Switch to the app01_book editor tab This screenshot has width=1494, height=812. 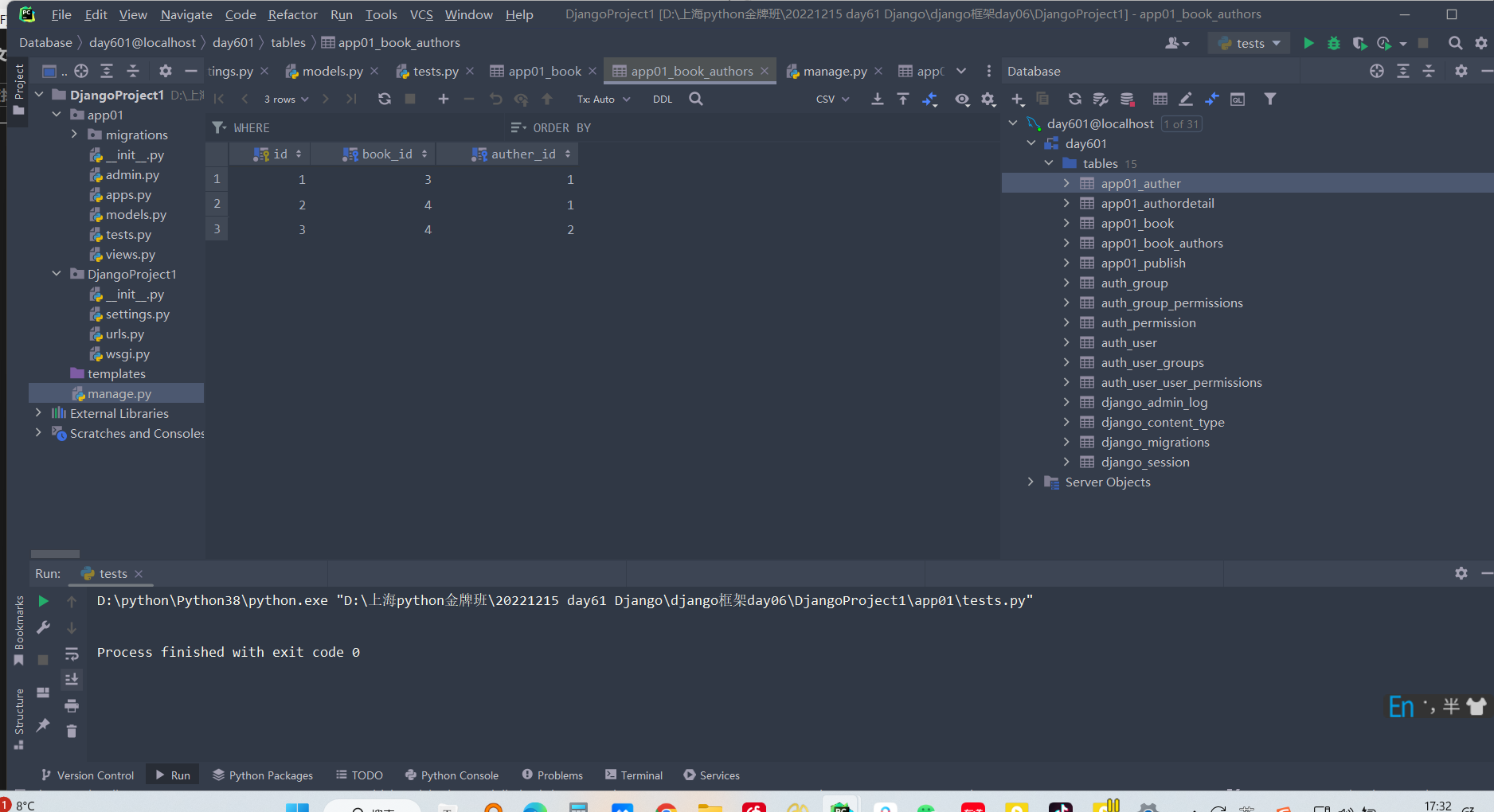tap(544, 71)
